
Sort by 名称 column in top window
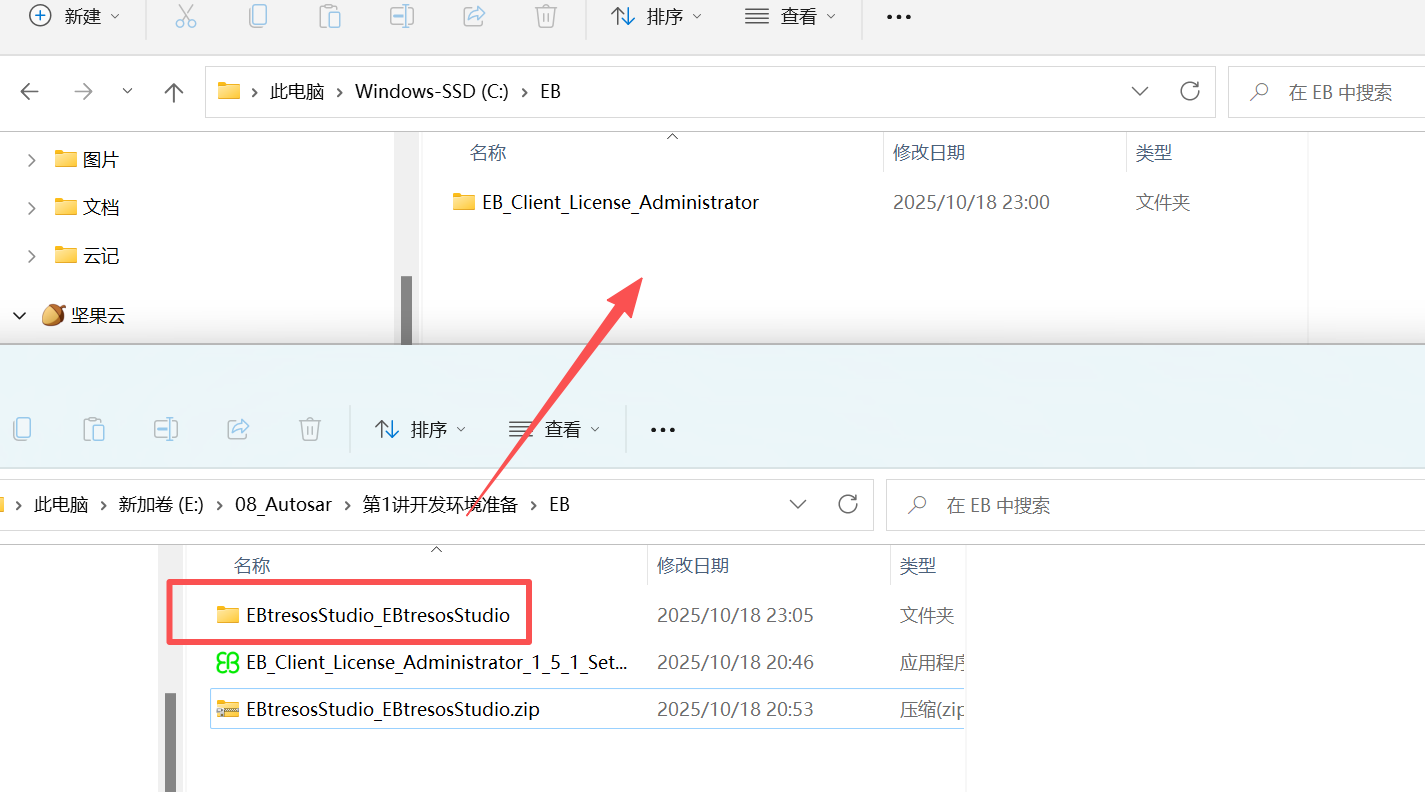(x=488, y=153)
